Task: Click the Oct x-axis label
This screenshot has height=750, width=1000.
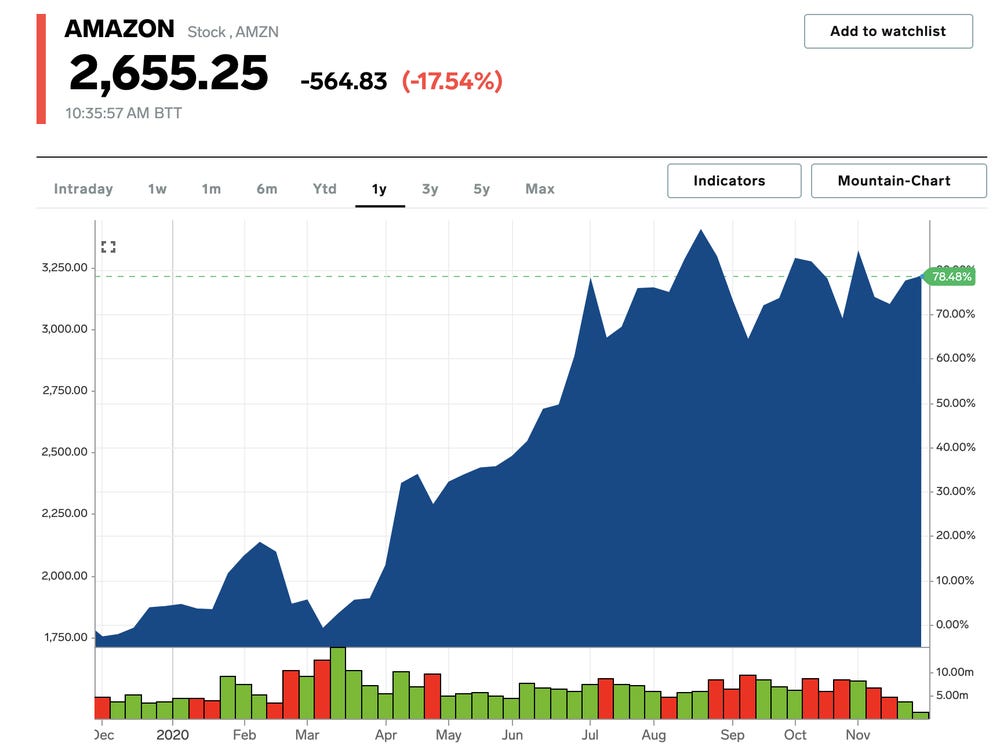Action: click(x=795, y=735)
